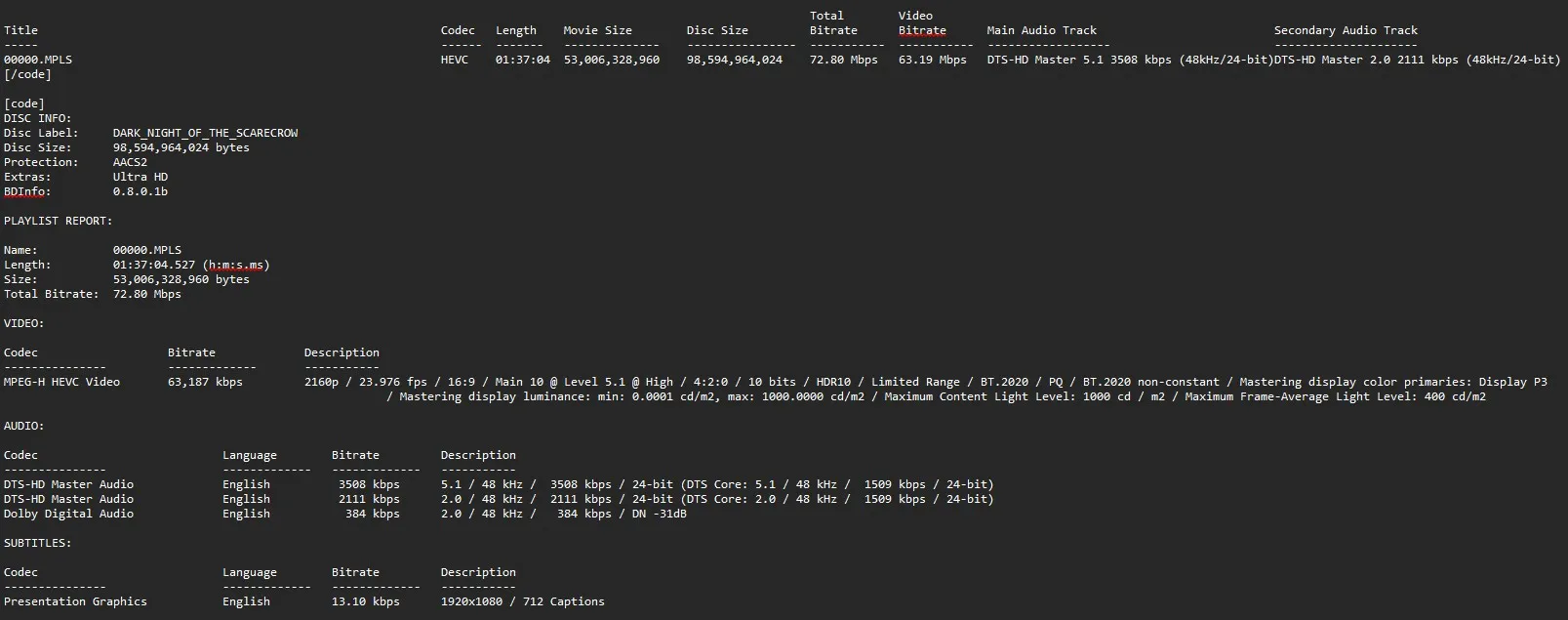1568x620 pixels.
Task: Click the 72.80 Mbps value in the top row
Action: [x=843, y=60]
